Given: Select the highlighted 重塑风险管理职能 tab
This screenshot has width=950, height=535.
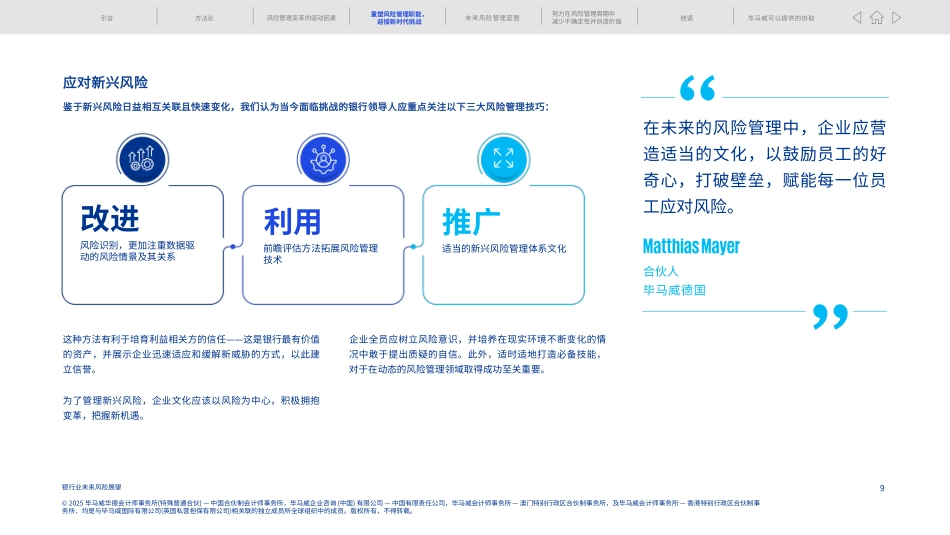Looking at the screenshot, I should click(397, 18).
